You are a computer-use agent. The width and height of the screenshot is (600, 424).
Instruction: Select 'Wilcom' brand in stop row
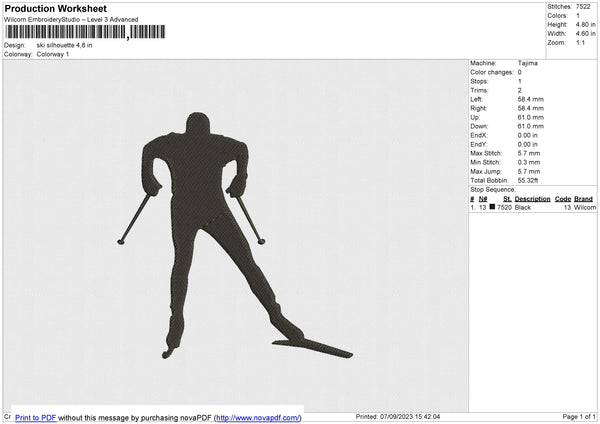coord(585,207)
